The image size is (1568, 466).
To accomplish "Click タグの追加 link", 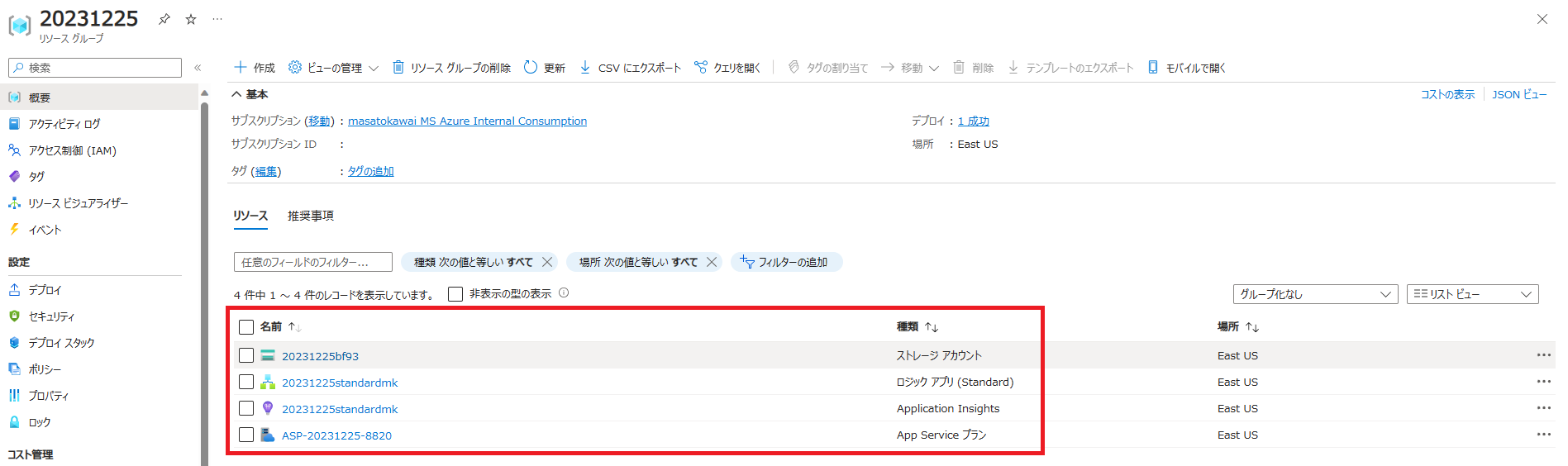I will click(x=371, y=171).
